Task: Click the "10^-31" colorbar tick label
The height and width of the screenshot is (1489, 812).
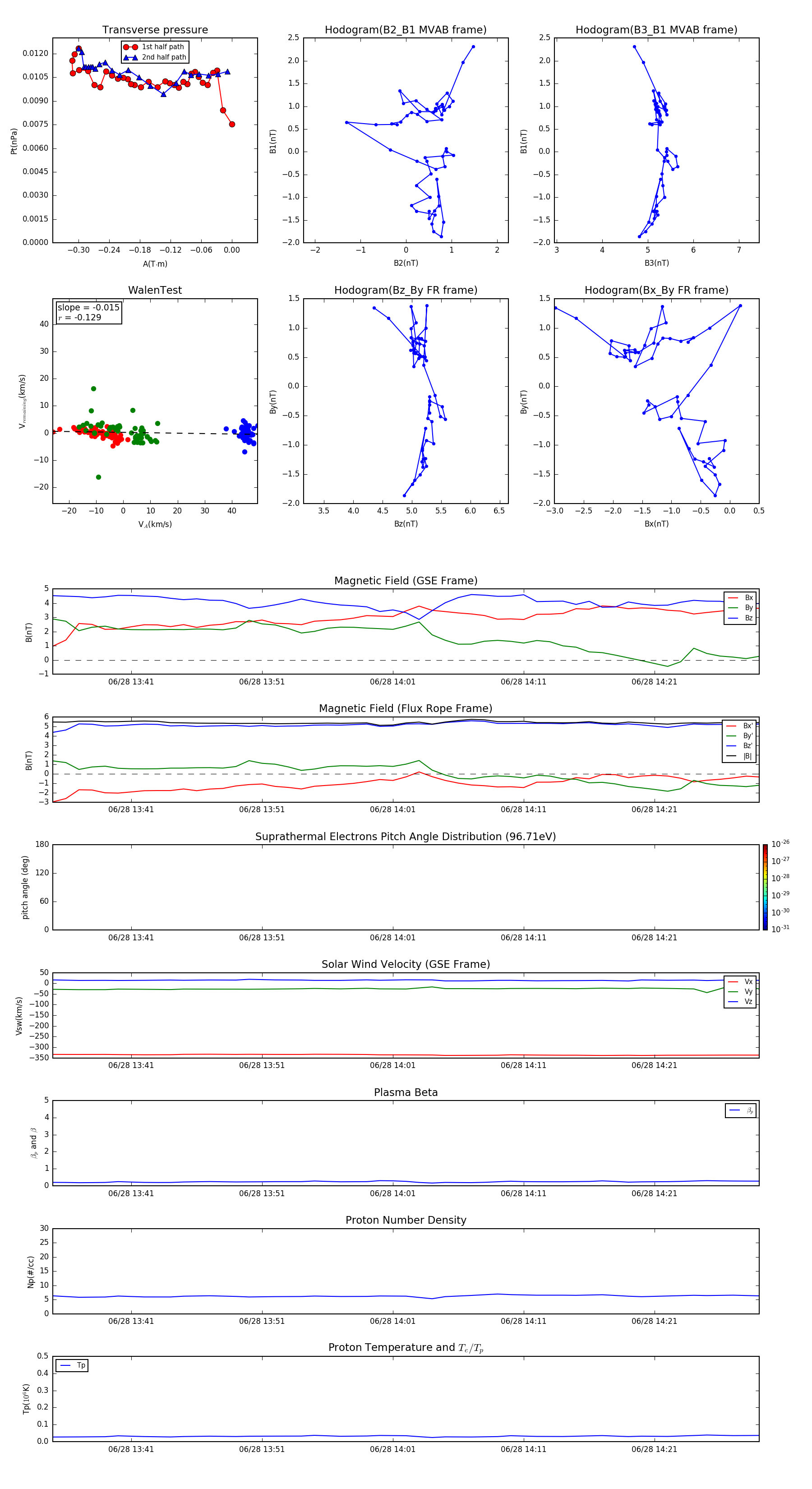Action: pyautogui.click(x=780, y=929)
